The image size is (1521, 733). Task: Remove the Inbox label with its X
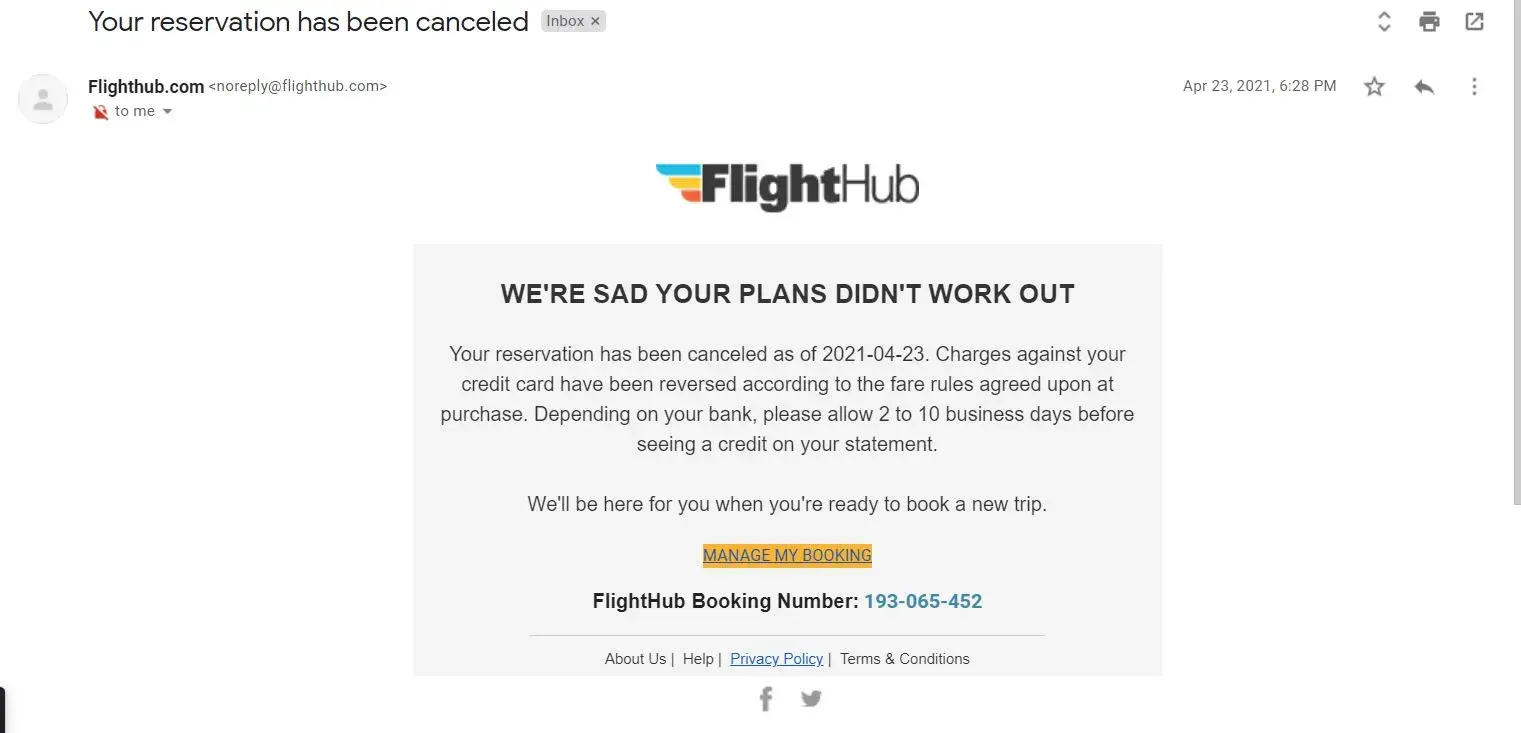click(595, 21)
